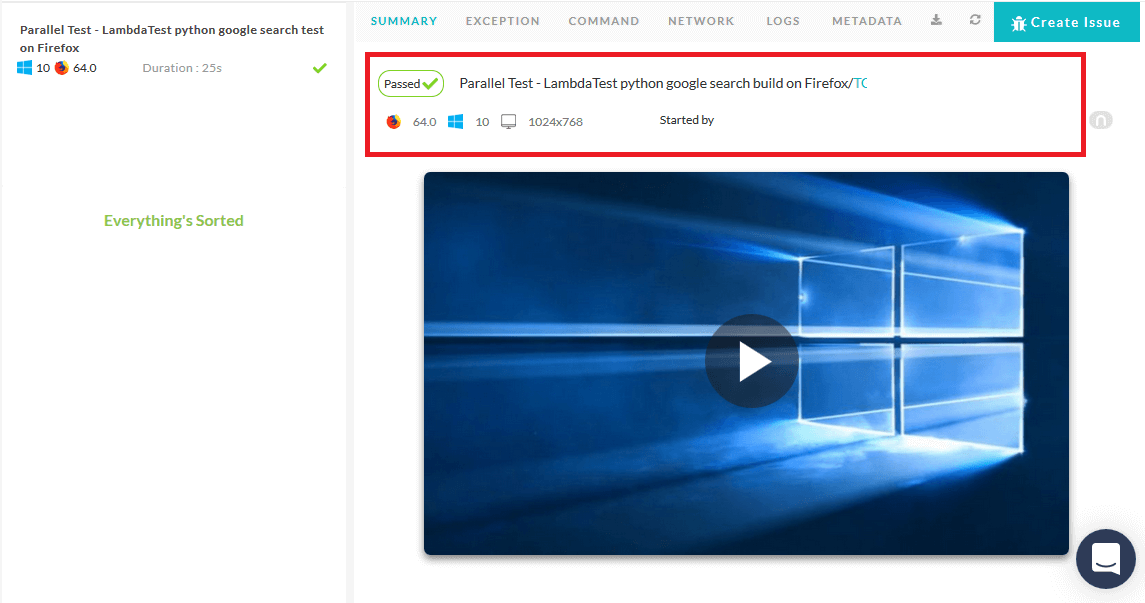The image size is (1145, 603).
Task: Click the green checkmark next to Duration 25s
Action: tap(319, 67)
